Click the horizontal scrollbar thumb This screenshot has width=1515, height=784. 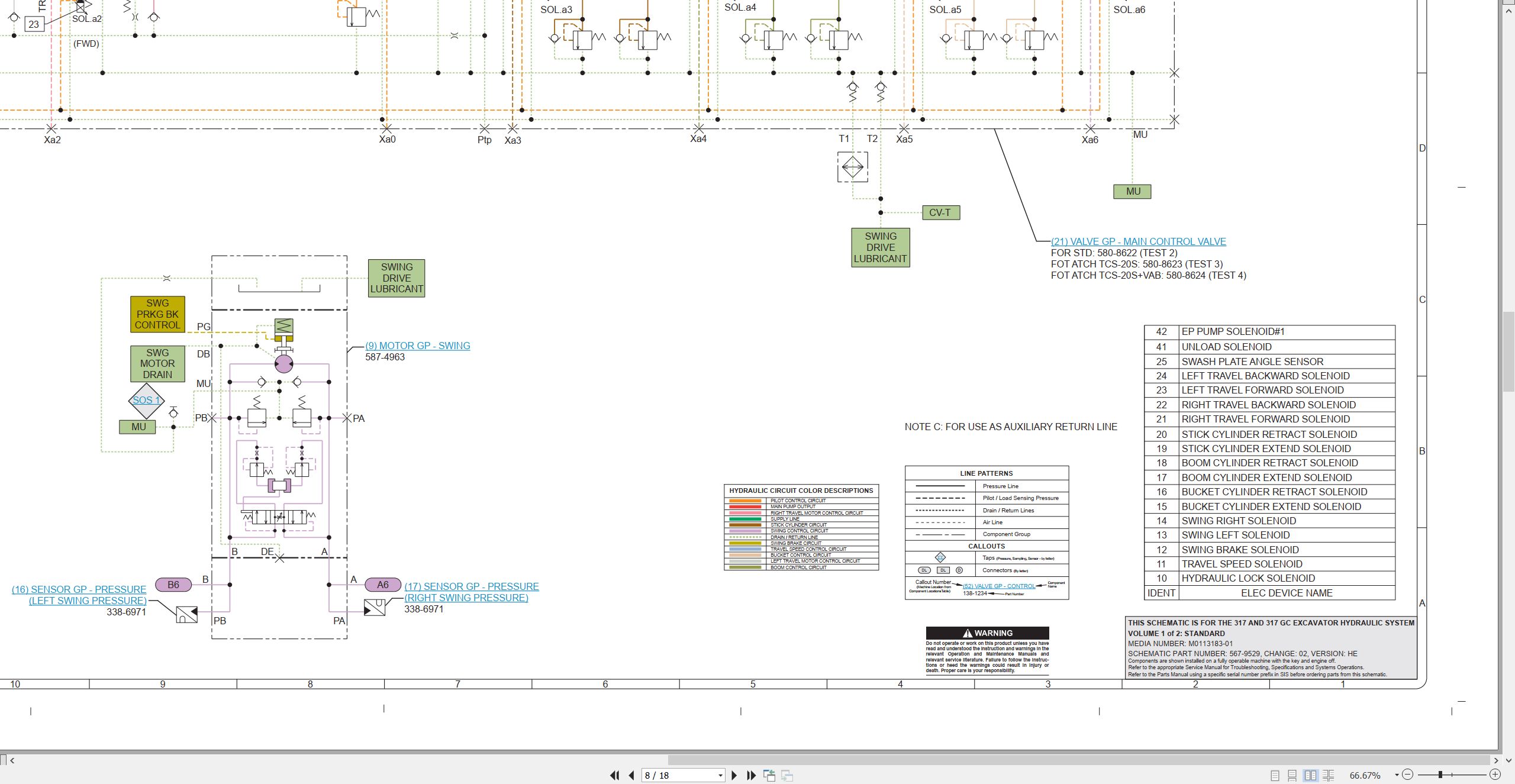coord(1078,760)
